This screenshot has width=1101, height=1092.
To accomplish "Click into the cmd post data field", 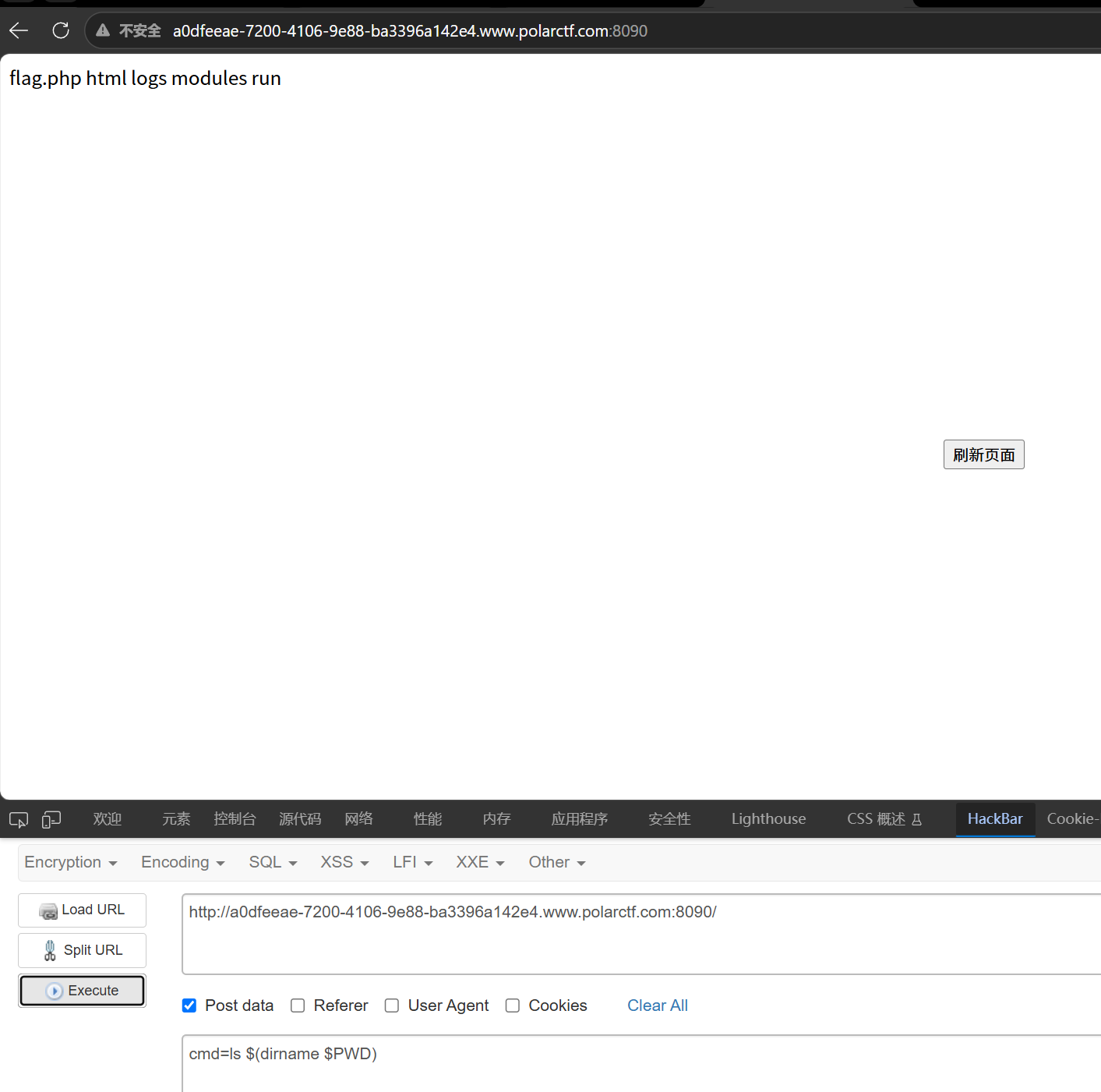I will 641,1063.
